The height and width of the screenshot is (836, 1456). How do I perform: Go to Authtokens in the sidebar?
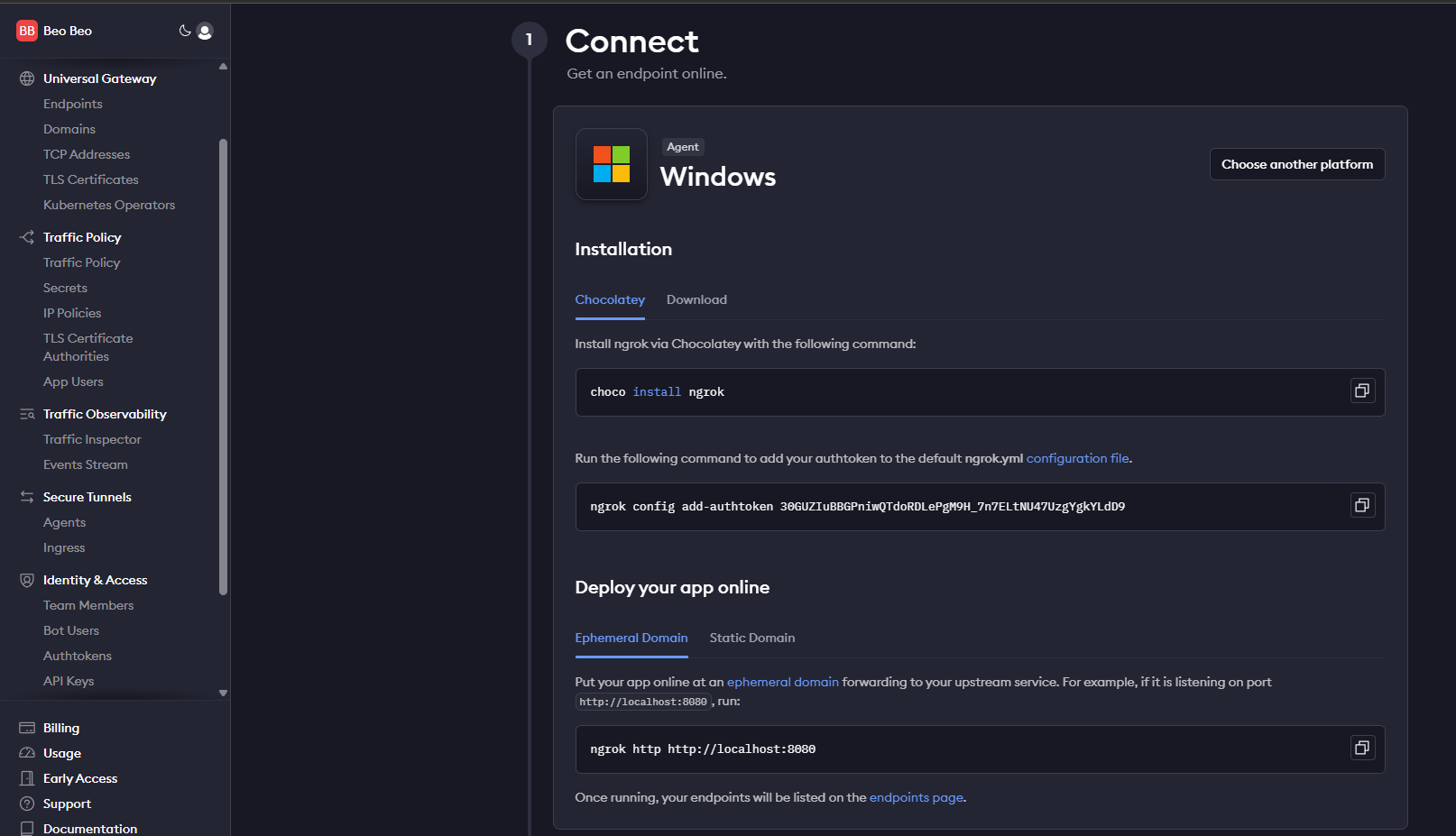pyautogui.click(x=78, y=656)
